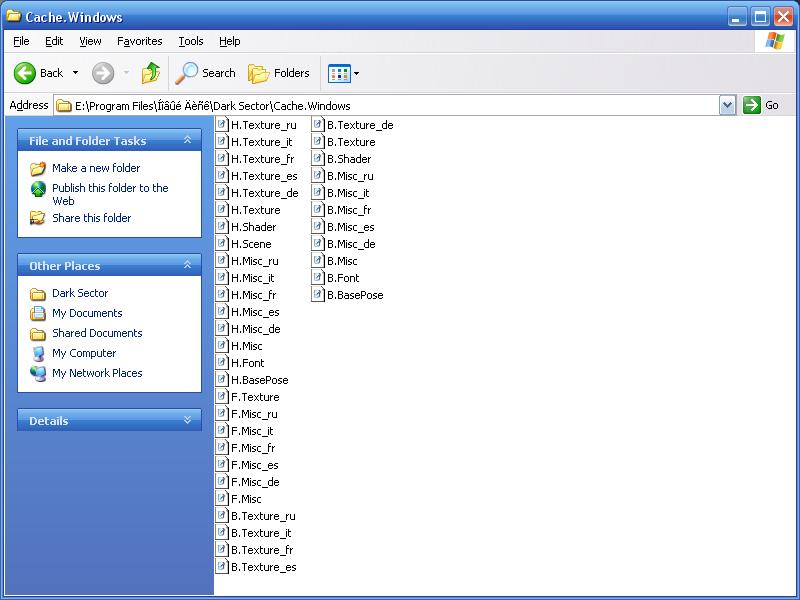Open the Views dropdown arrow
Image resolution: width=800 pixels, height=600 pixels.
(x=357, y=73)
